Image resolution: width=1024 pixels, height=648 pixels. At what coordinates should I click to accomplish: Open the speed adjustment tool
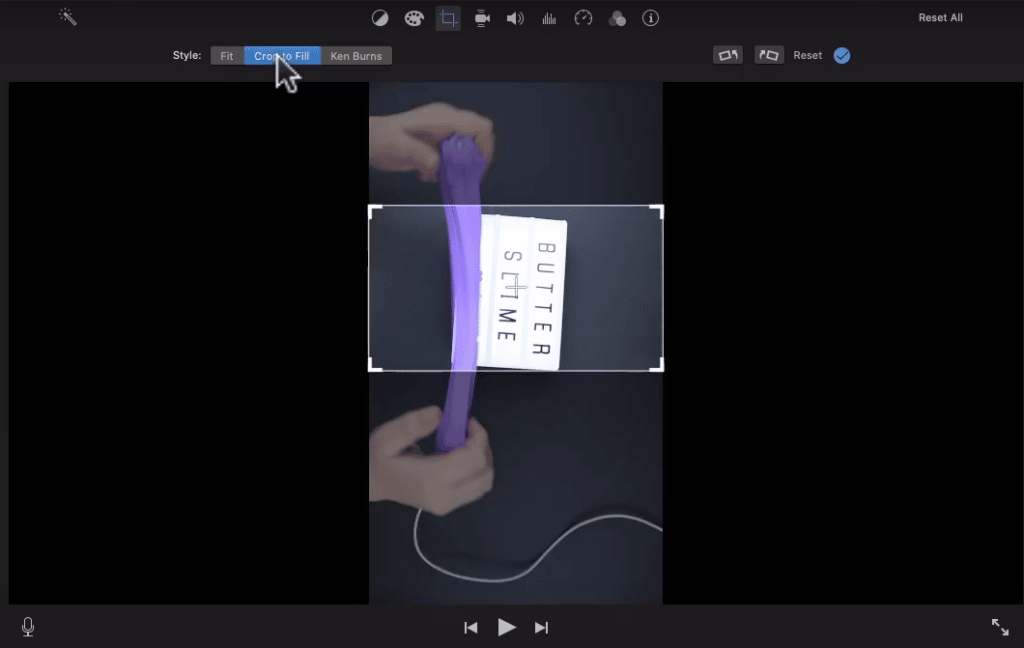click(584, 18)
